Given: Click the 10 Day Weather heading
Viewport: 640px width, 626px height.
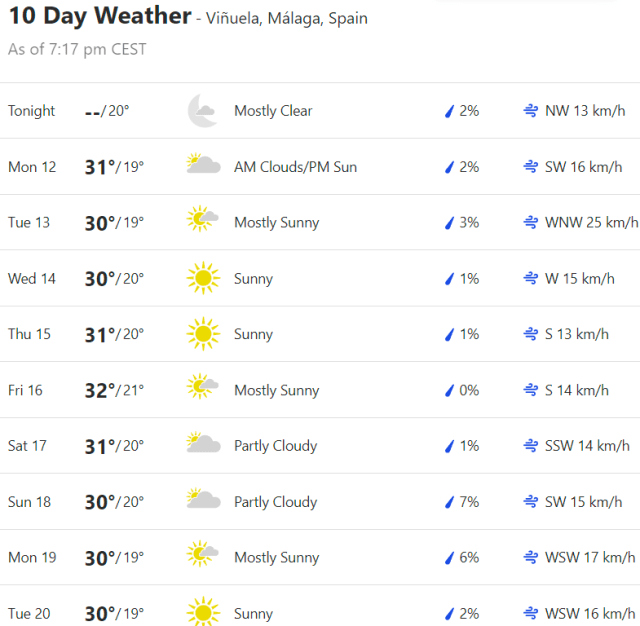Looking at the screenshot, I should tap(99, 16).
